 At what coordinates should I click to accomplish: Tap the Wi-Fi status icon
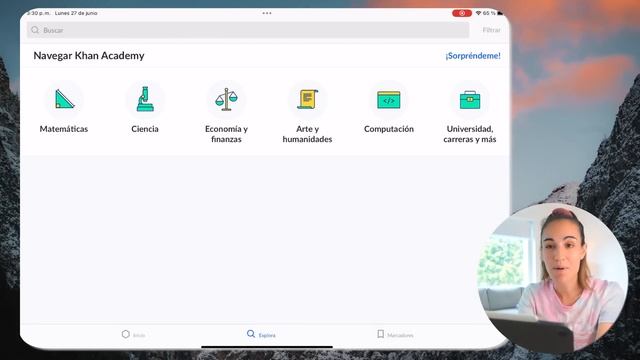pyautogui.click(x=478, y=13)
